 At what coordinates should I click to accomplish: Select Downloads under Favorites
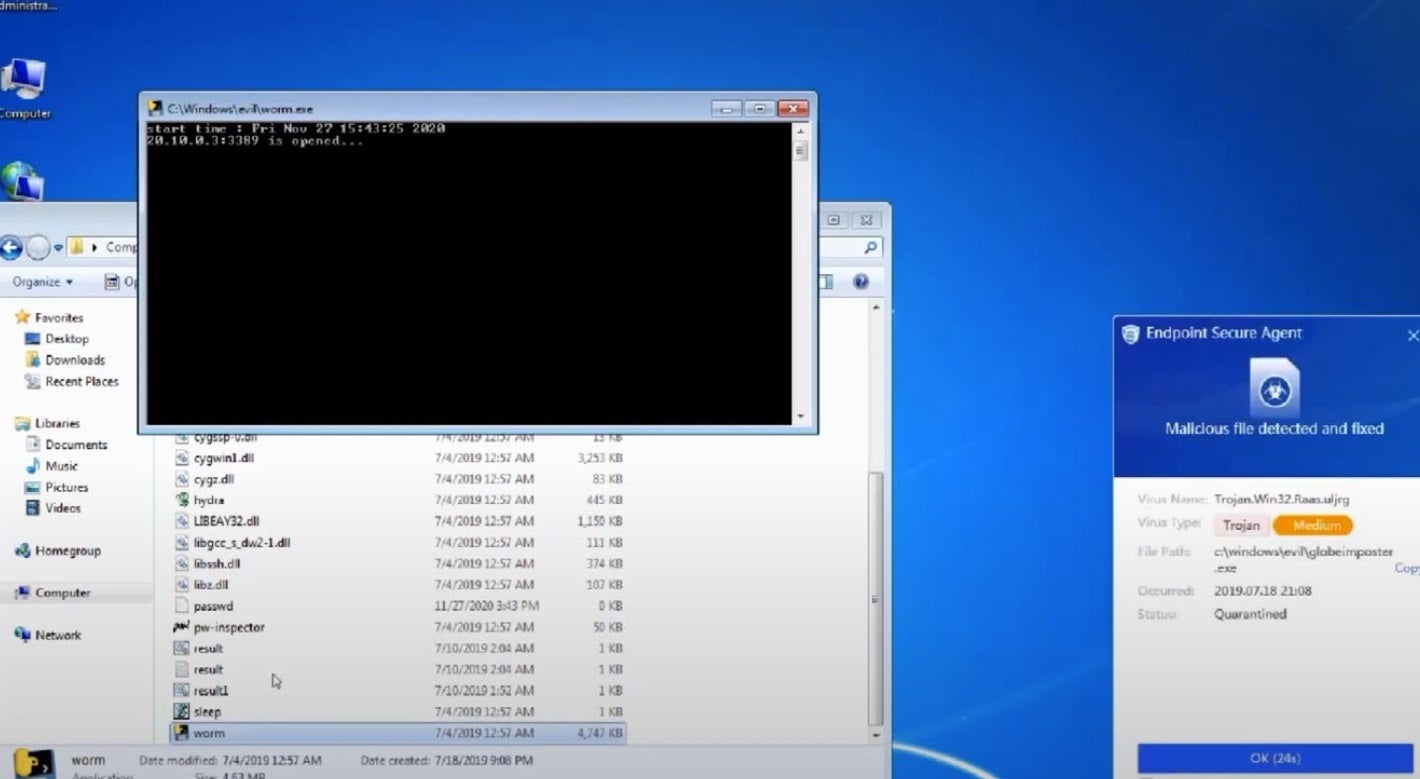[x=65, y=360]
